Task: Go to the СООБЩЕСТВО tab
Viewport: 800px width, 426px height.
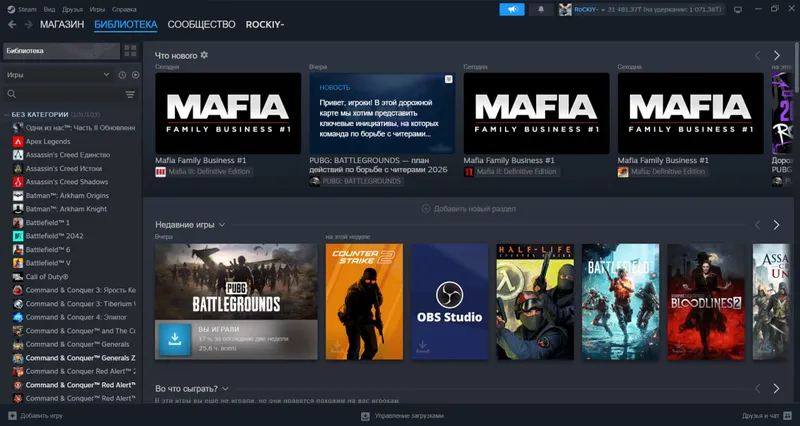Action: coord(202,24)
